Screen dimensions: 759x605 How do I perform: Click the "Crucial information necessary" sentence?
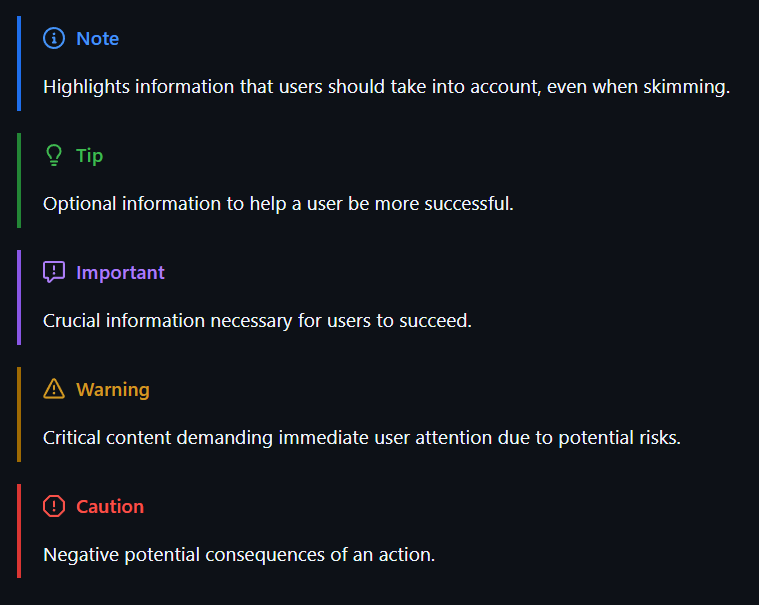(x=257, y=321)
